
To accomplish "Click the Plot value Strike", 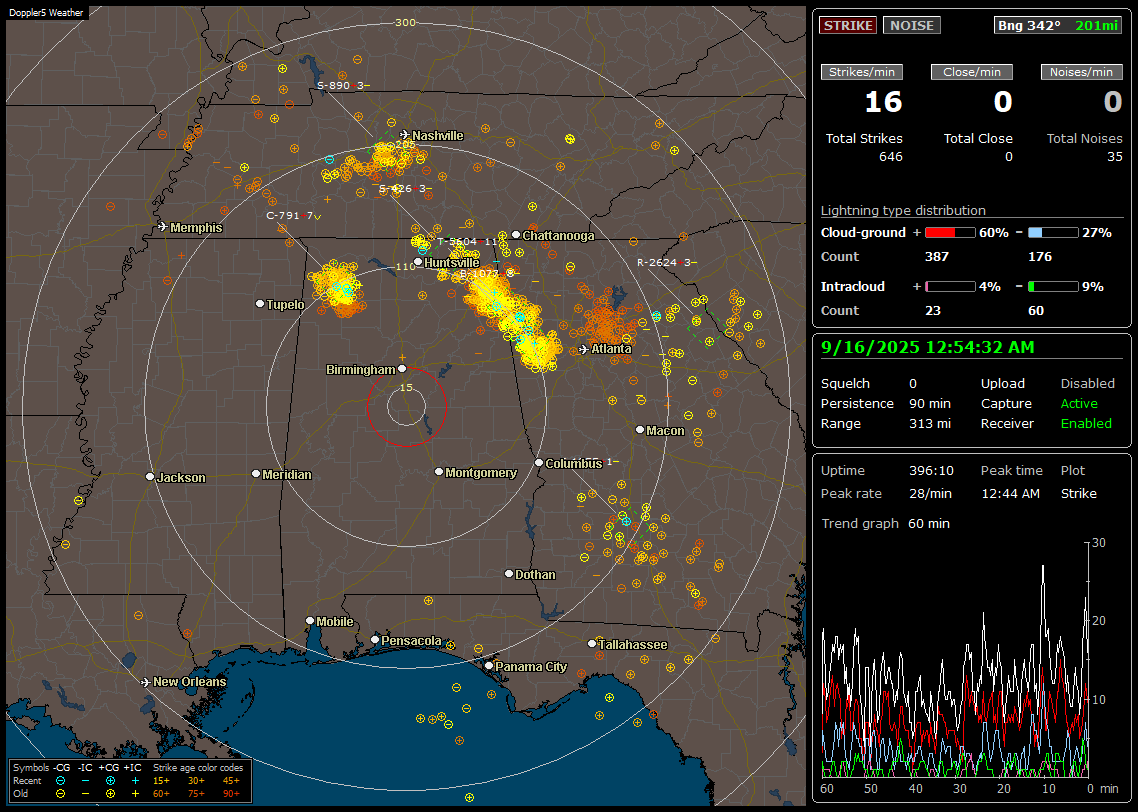I will tap(1078, 493).
